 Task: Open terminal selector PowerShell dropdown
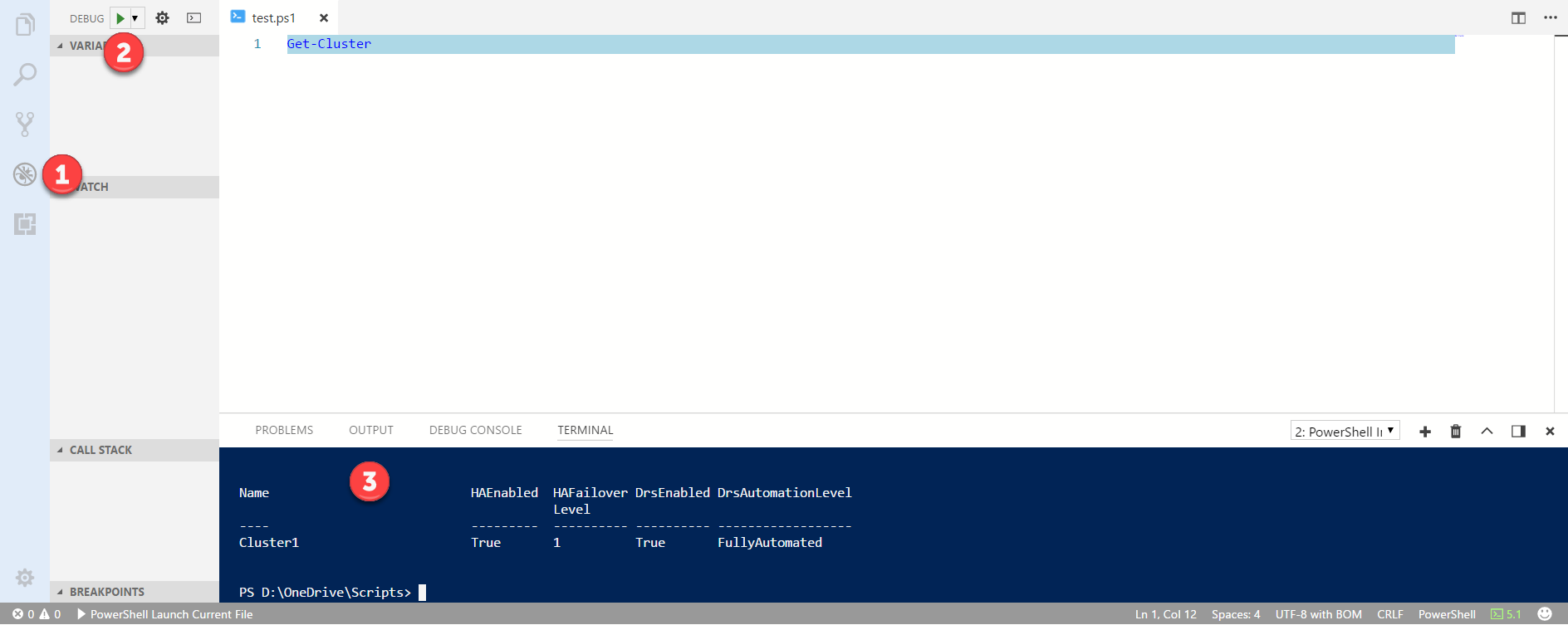(x=1345, y=431)
